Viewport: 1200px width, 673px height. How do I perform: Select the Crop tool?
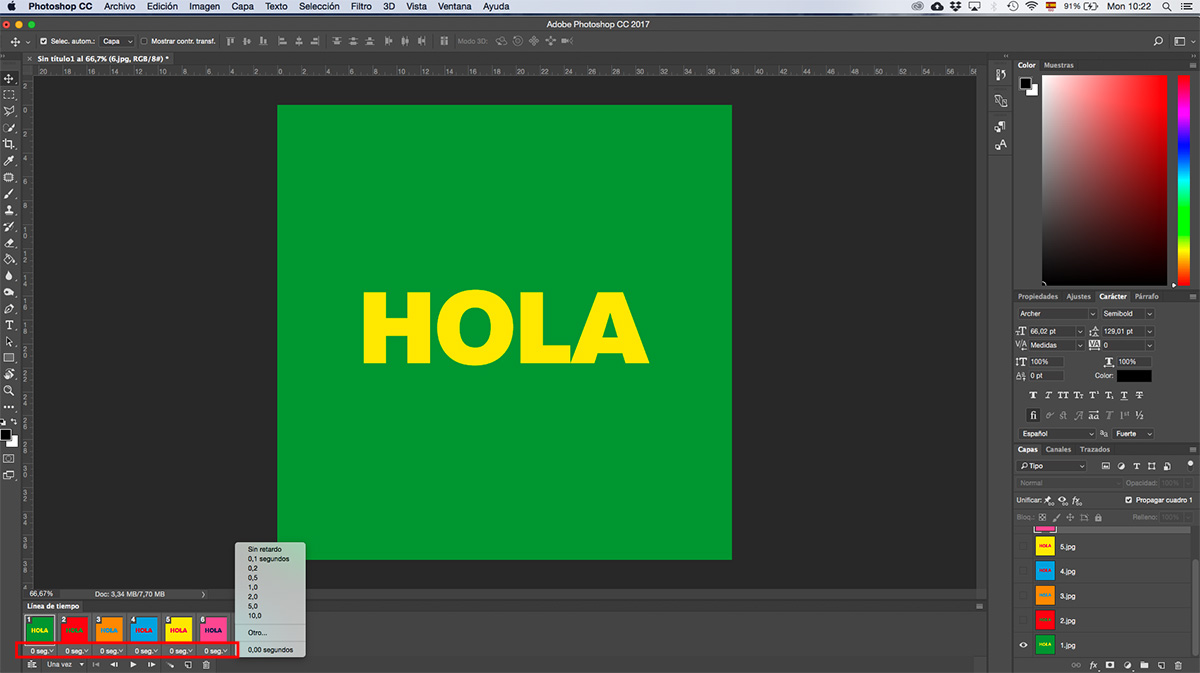[x=9, y=144]
